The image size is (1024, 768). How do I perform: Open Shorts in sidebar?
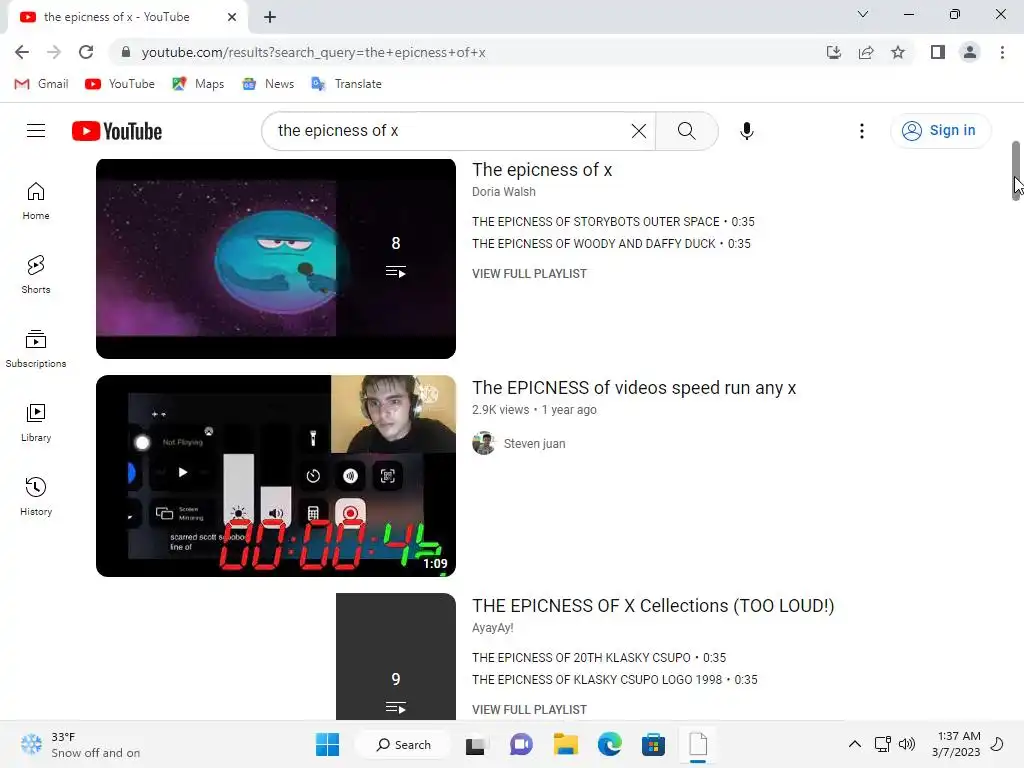pyautogui.click(x=36, y=274)
